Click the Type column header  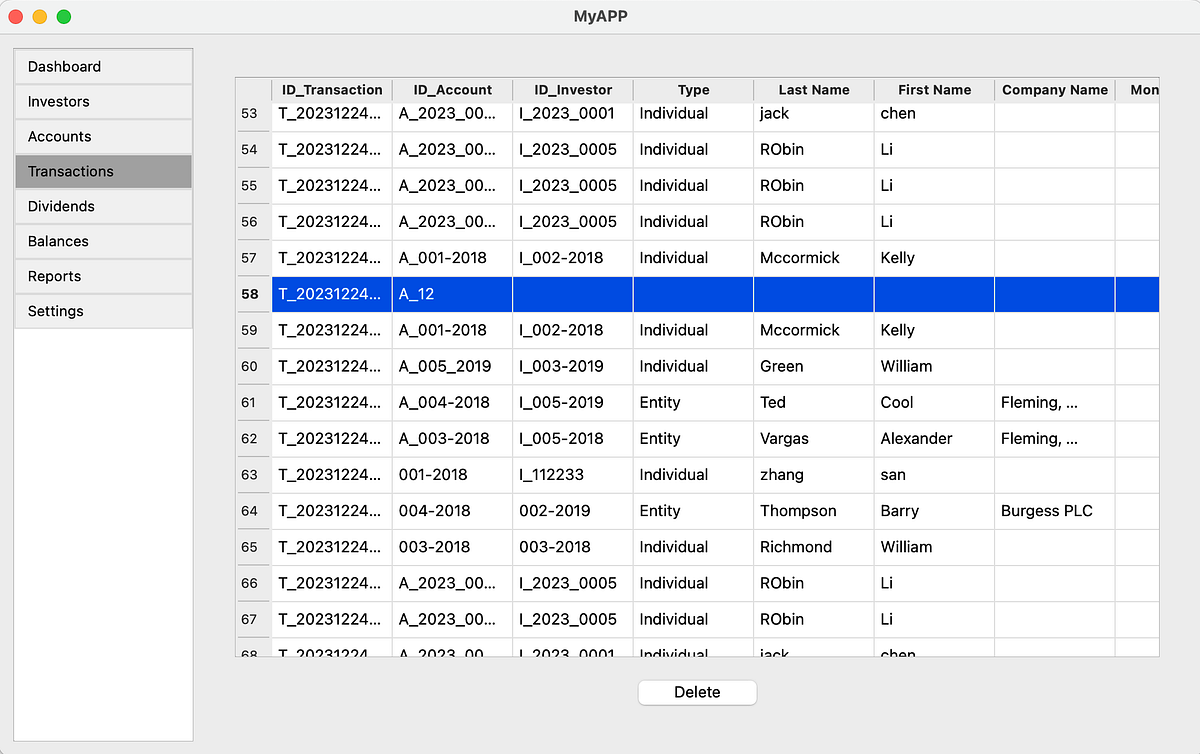click(693, 89)
